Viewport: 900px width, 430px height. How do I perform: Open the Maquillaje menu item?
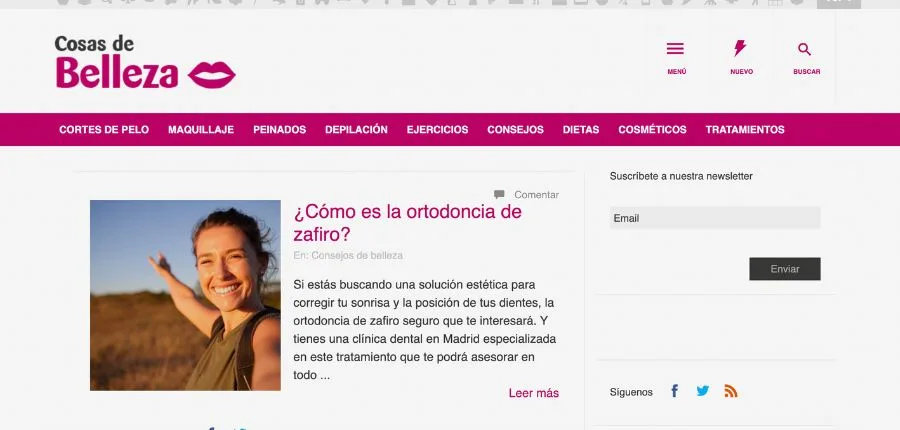tap(201, 130)
